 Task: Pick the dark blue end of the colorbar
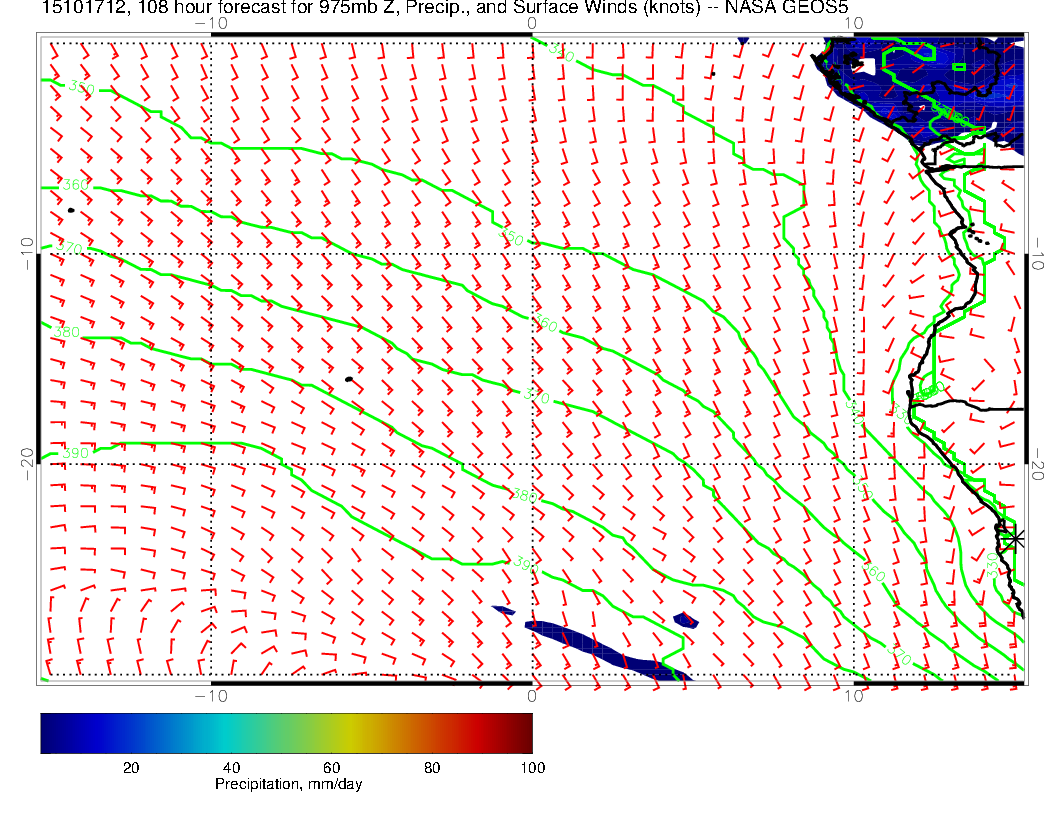pos(50,733)
